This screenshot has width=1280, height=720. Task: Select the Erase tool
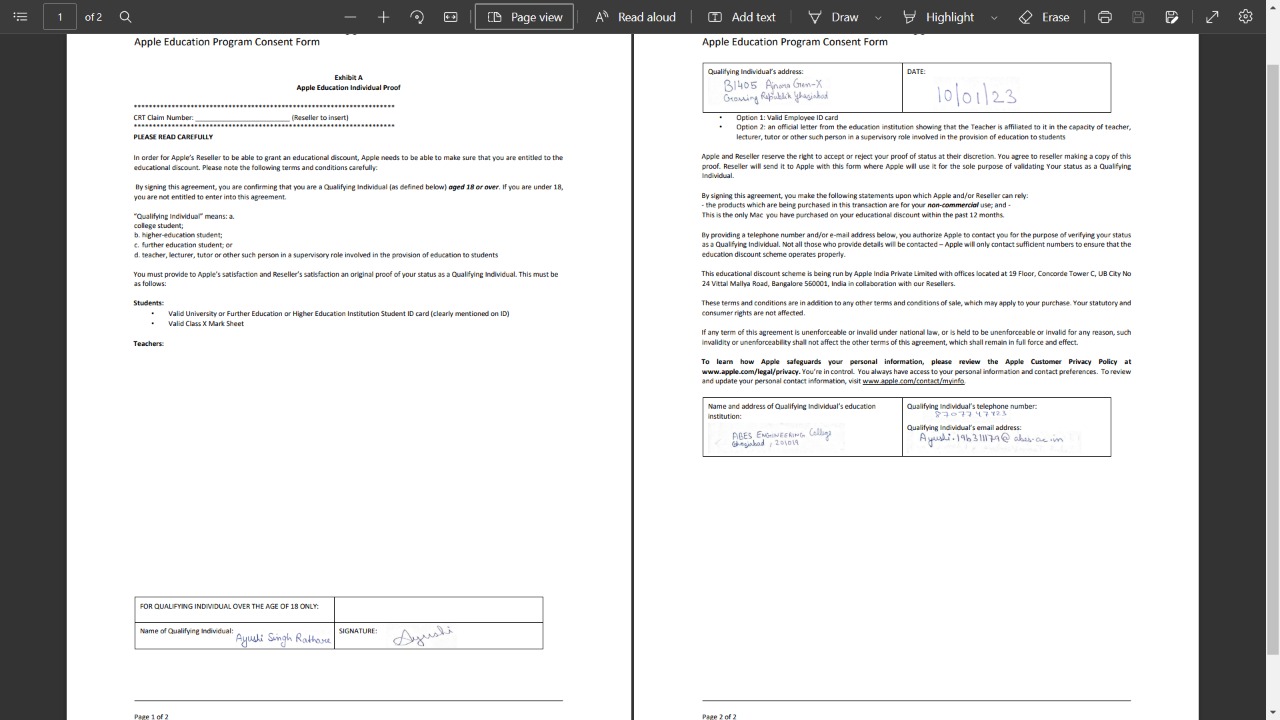click(1044, 17)
